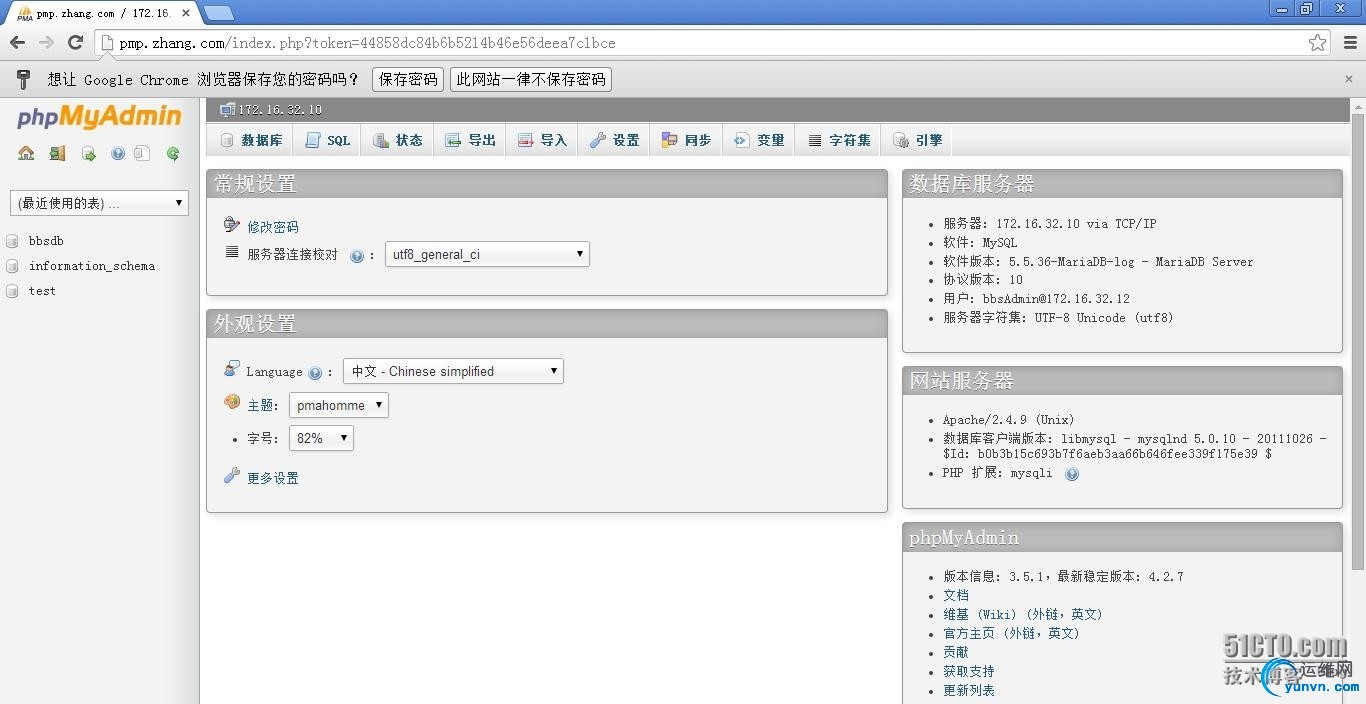Screen dimensions: 1366x704
Task: Select the test database in sidebar
Action: pos(42,291)
